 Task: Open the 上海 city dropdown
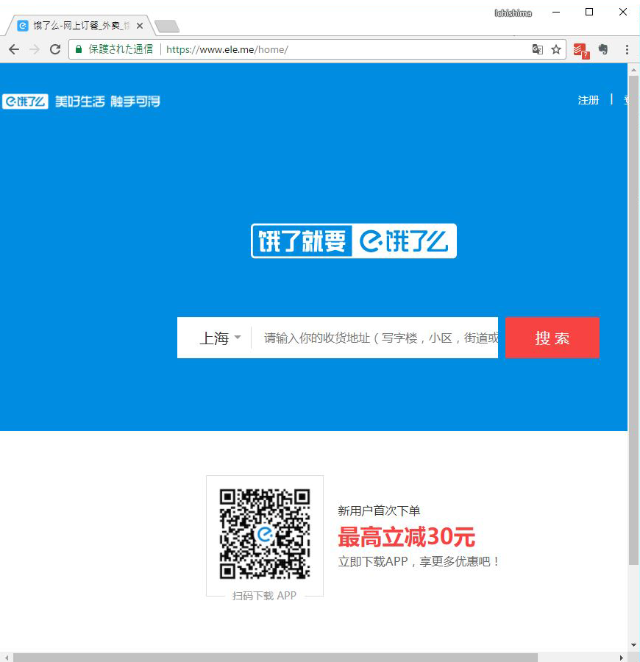point(220,338)
